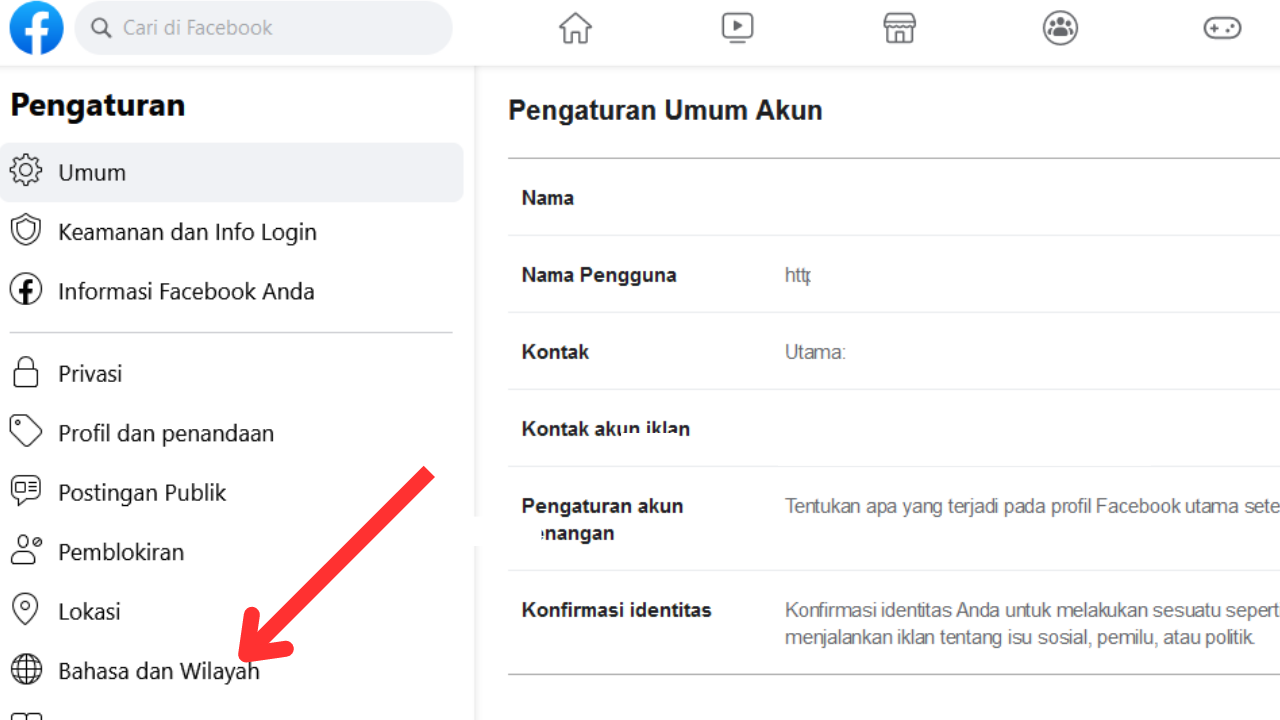This screenshot has width=1280, height=720.
Task: Expand the Konfirmasi identitas row
Action: 894,622
